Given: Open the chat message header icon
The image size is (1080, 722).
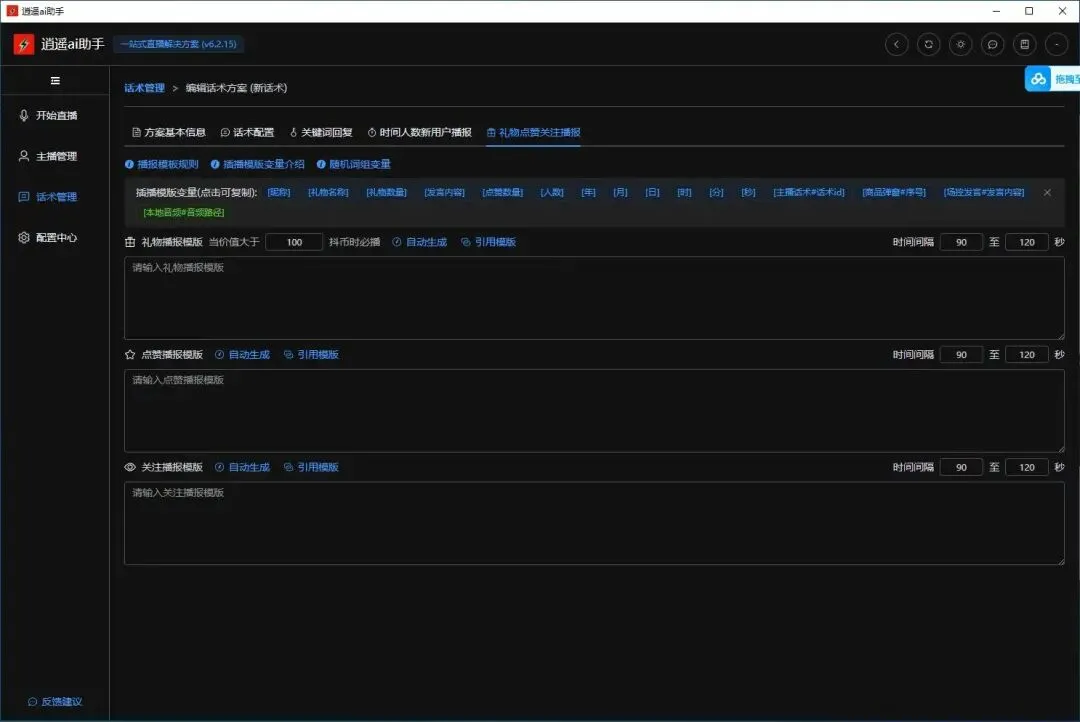Looking at the screenshot, I should pyautogui.click(x=993, y=45).
